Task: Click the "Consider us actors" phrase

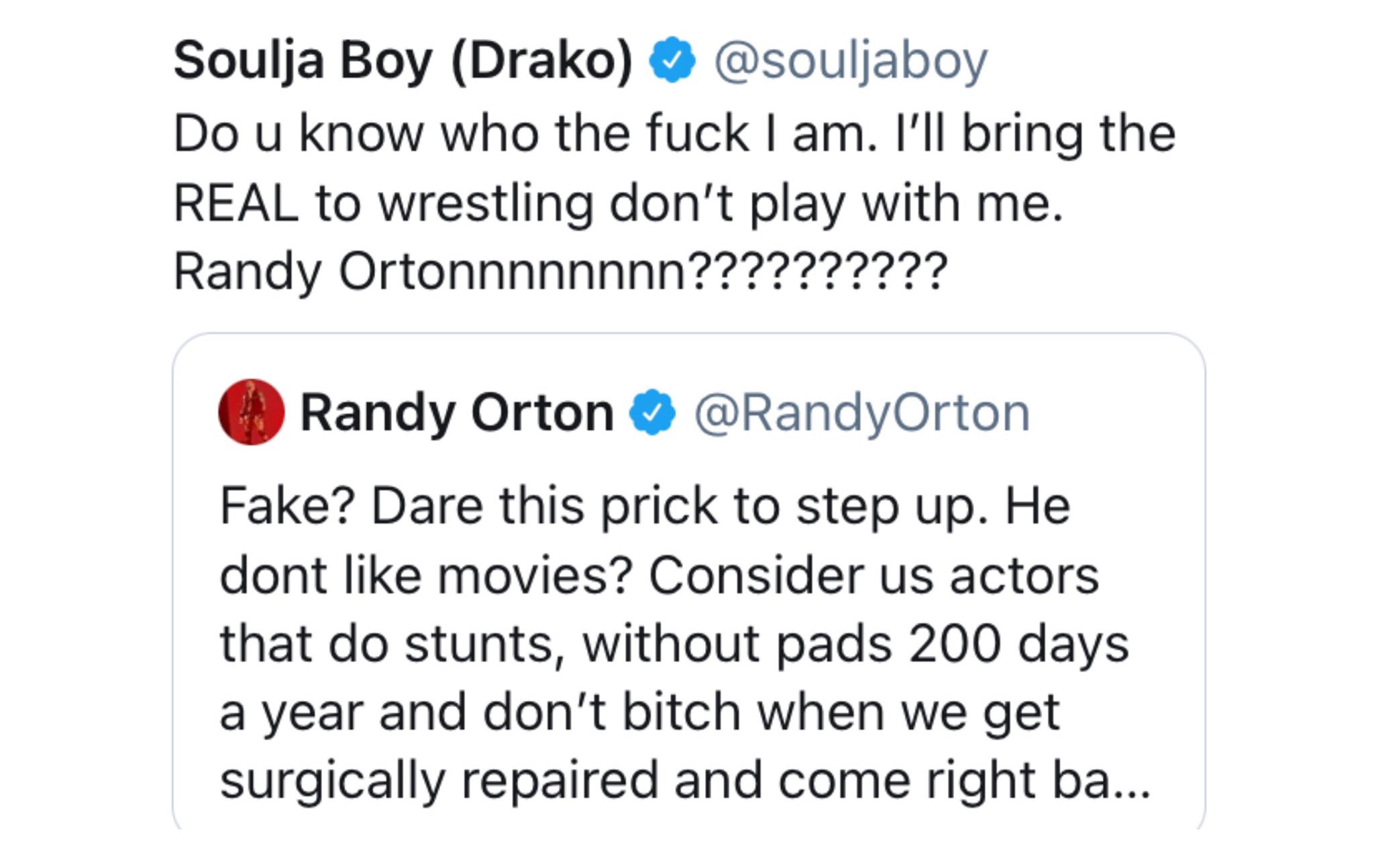Action: click(x=874, y=576)
